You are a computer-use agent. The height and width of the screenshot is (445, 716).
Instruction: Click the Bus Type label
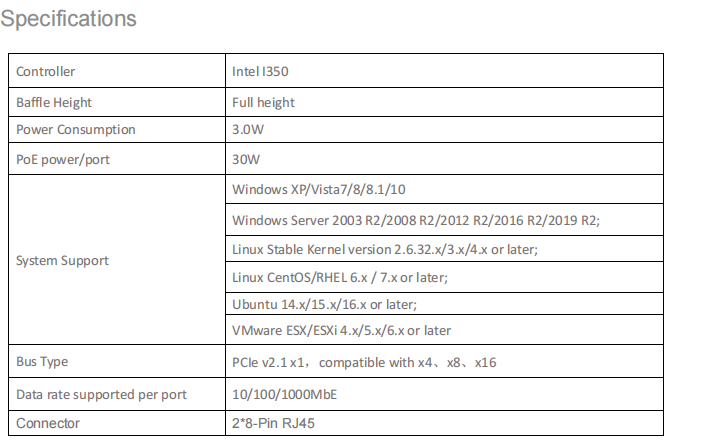pos(43,362)
